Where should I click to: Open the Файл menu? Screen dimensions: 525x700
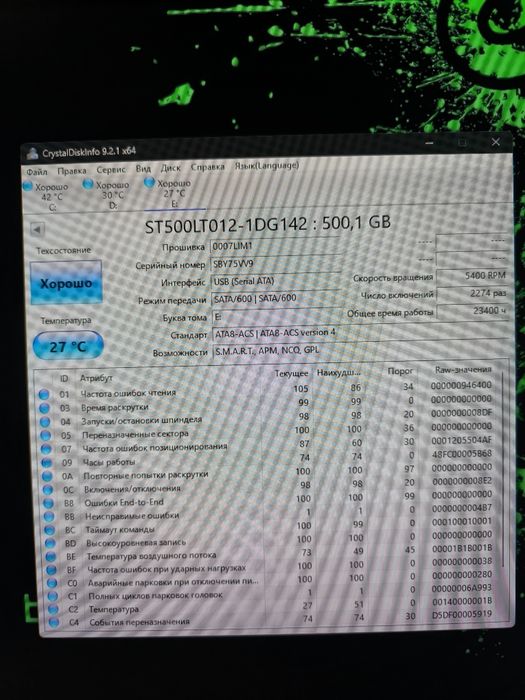pyautogui.click(x=37, y=172)
